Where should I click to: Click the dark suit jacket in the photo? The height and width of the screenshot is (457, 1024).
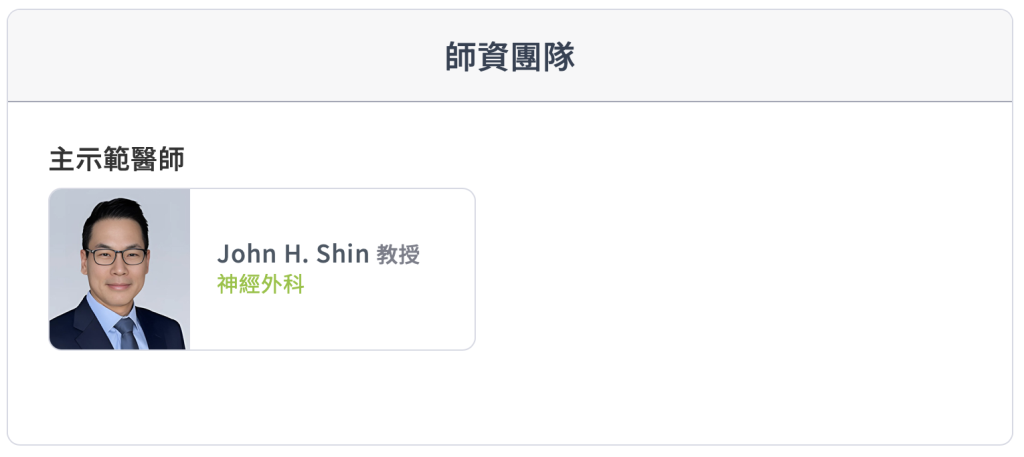78,330
